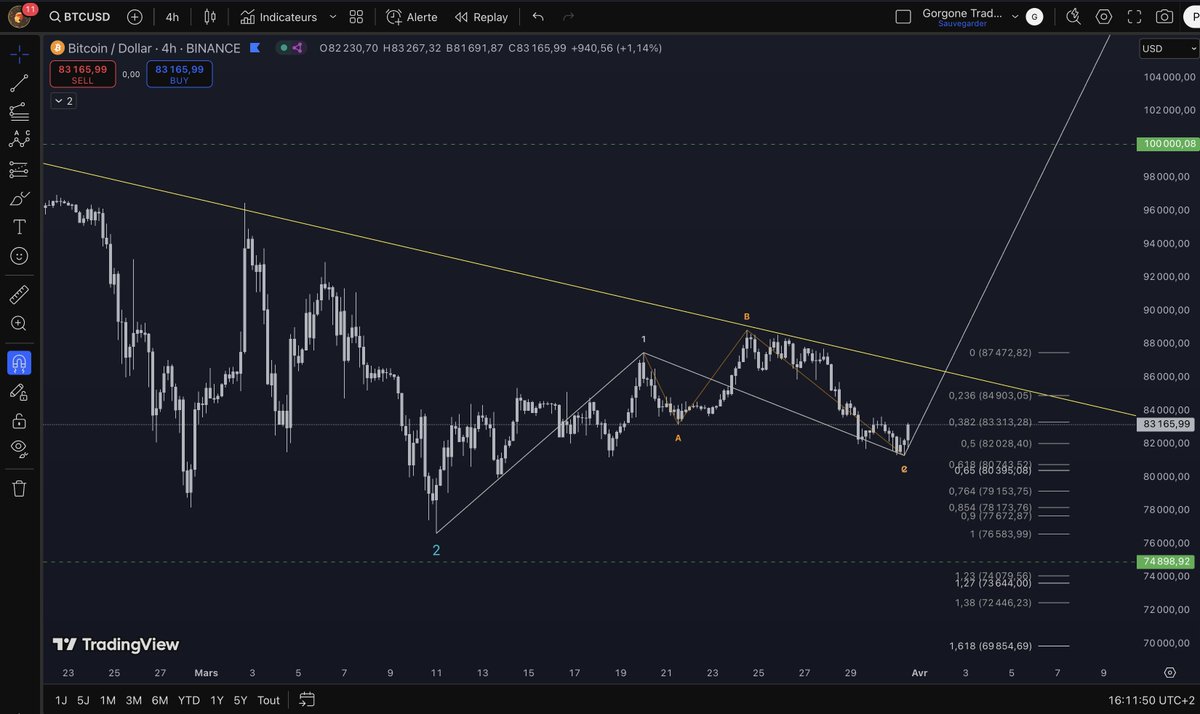
Task: Open the indicator templates grid
Action: point(356,17)
